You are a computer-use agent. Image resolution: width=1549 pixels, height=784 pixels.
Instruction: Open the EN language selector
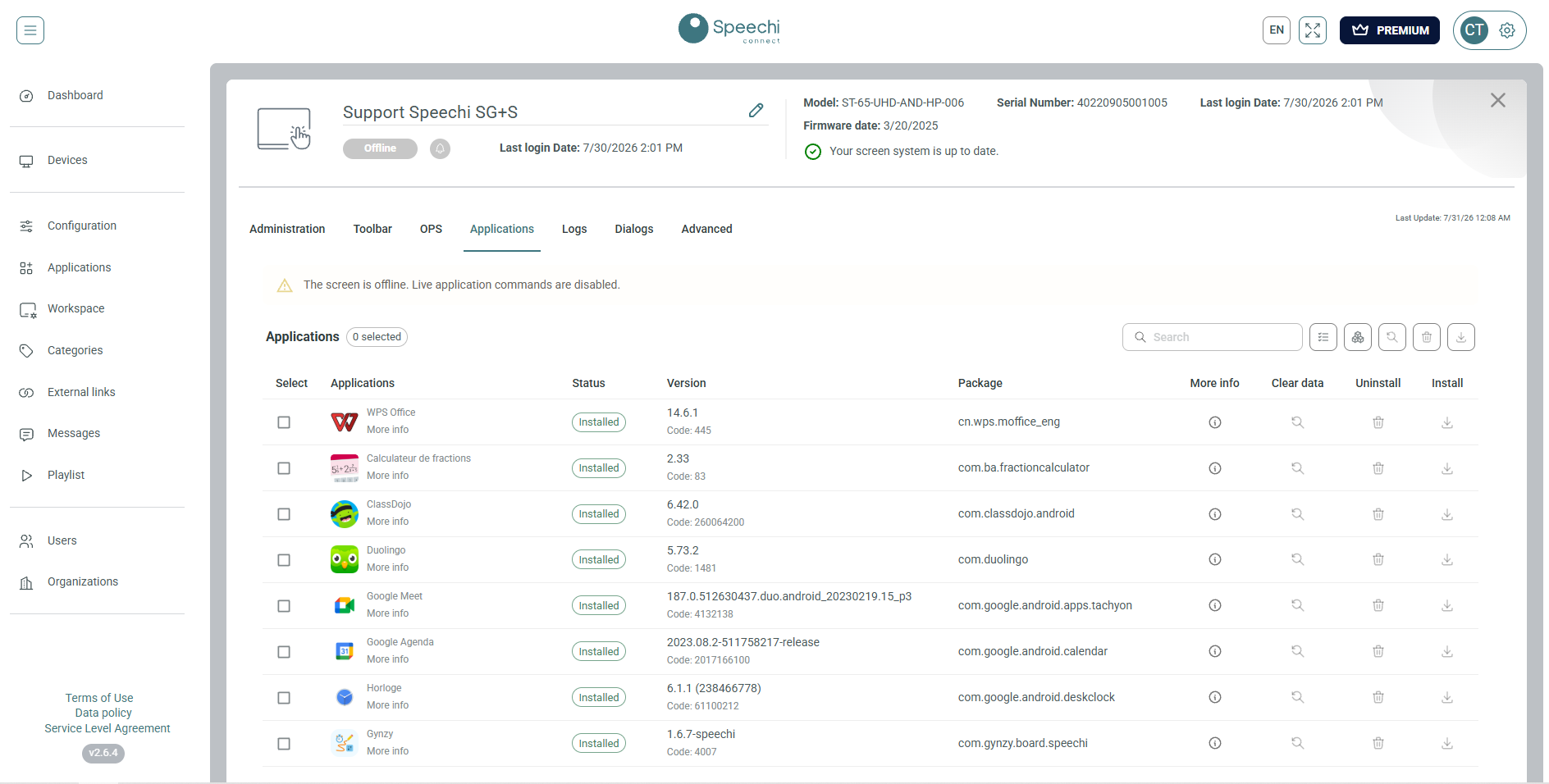1277,30
